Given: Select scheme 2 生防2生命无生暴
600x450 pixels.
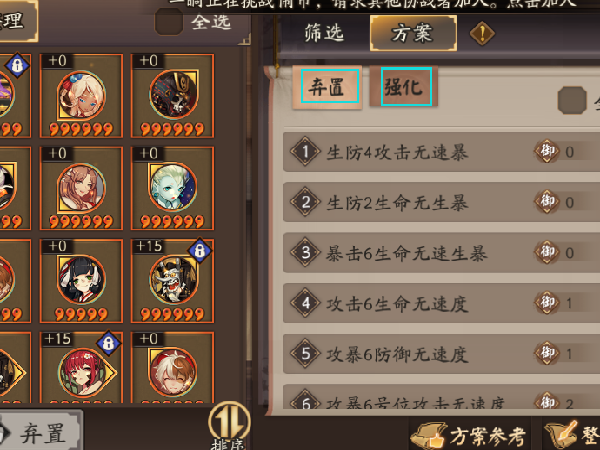Looking at the screenshot, I should [x=442, y=202].
